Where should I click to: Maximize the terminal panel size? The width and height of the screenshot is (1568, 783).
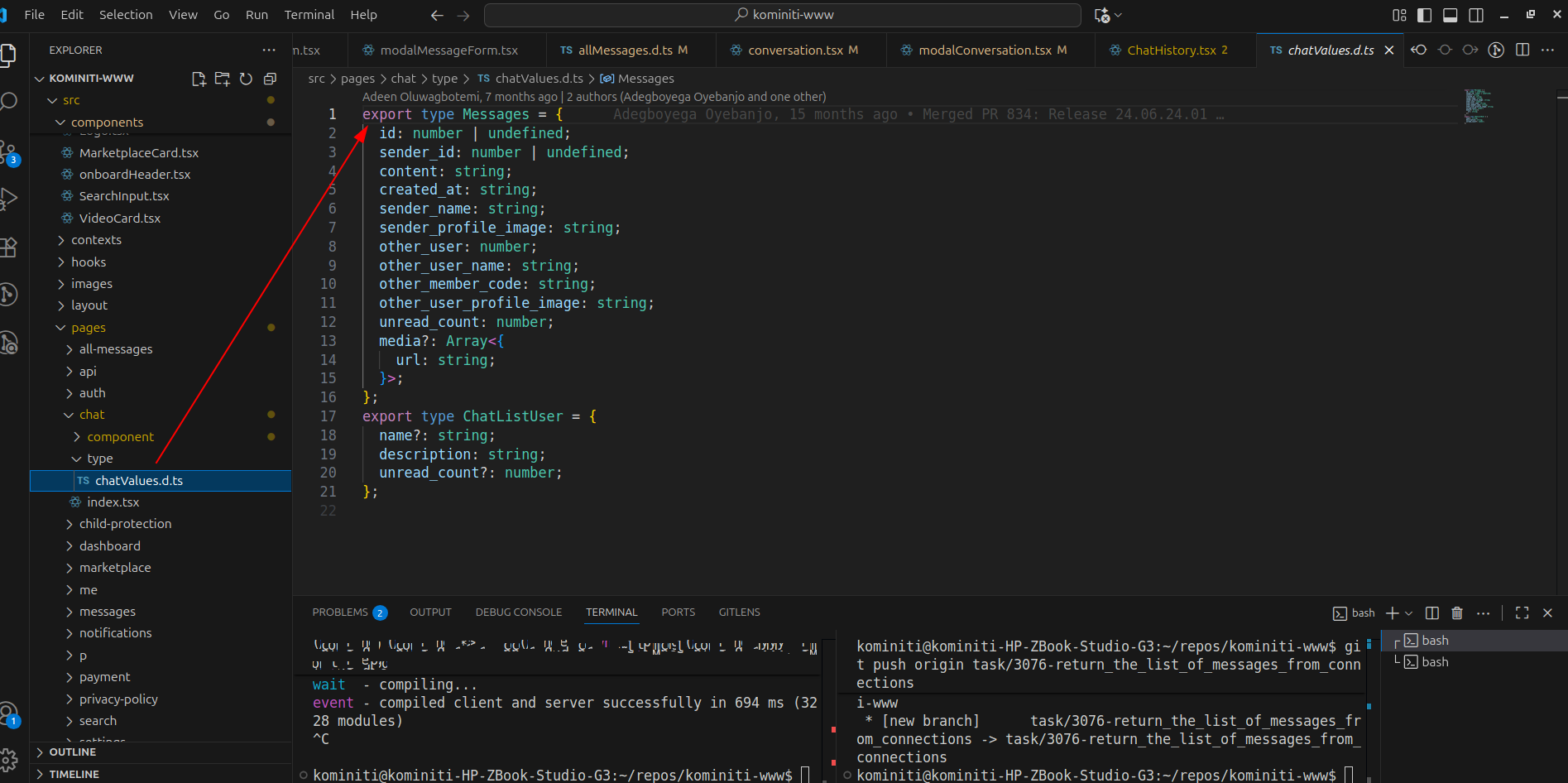click(1522, 613)
